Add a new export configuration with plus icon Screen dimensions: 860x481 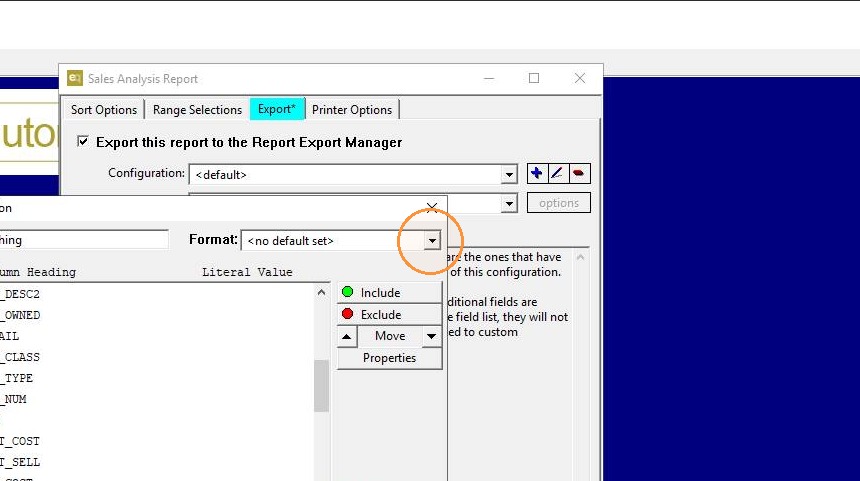click(x=536, y=173)
